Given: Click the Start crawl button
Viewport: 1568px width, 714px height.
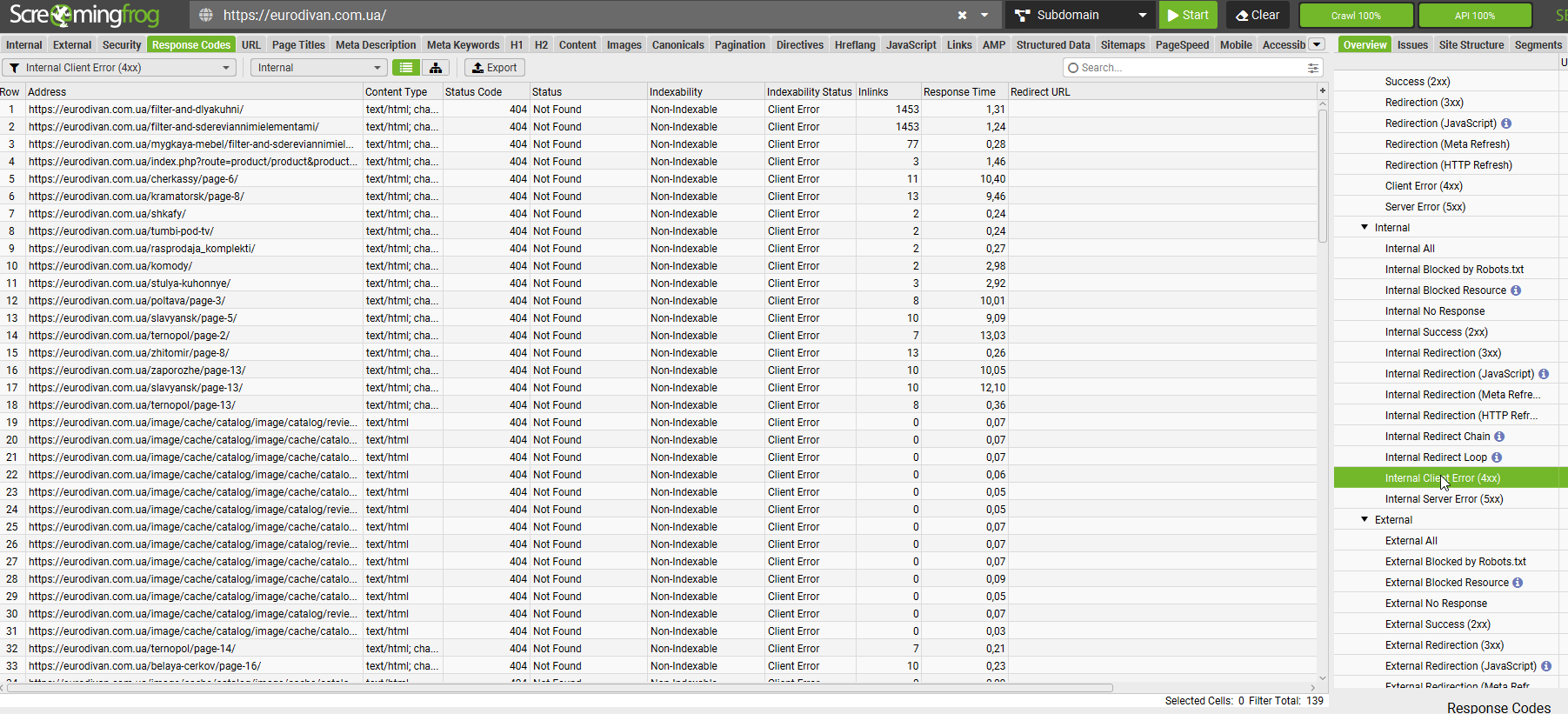Looking at the screenshot, I should [1188, 15].
